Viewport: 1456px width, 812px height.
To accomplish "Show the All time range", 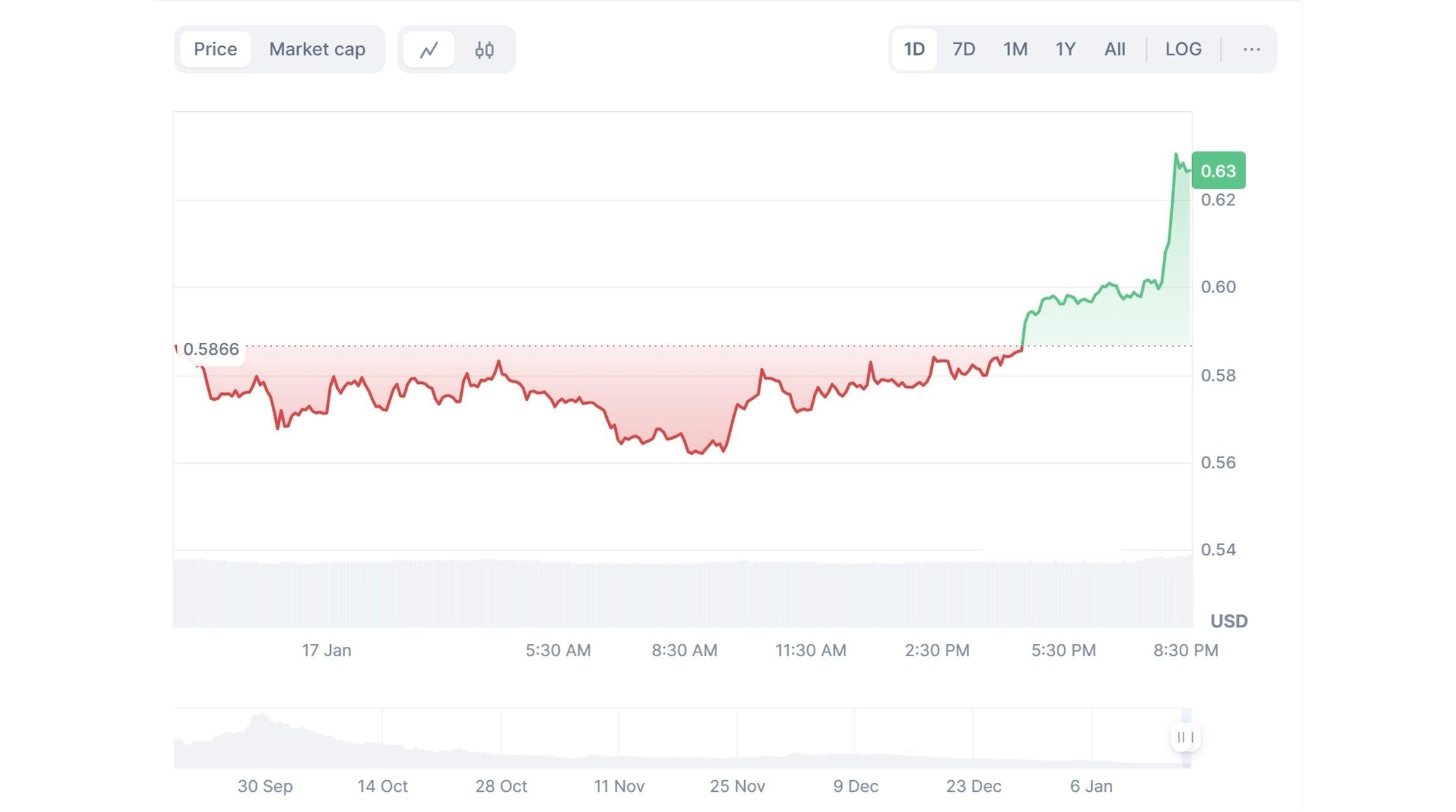I will coord(1115,49).
